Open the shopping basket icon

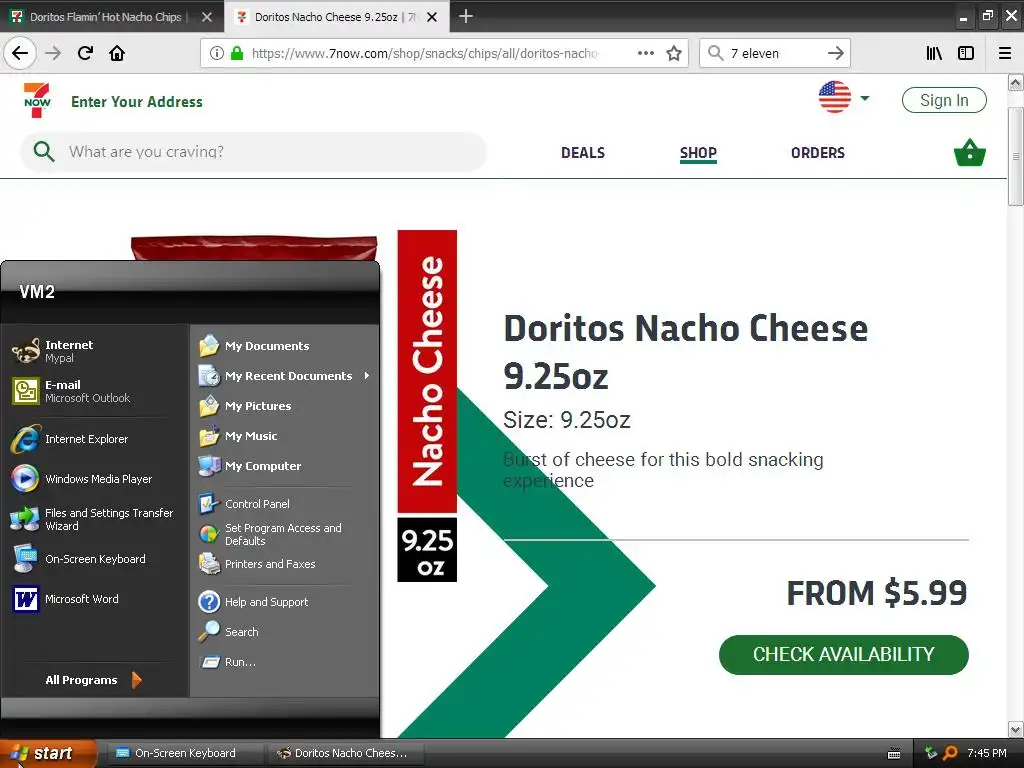point(969,153)
